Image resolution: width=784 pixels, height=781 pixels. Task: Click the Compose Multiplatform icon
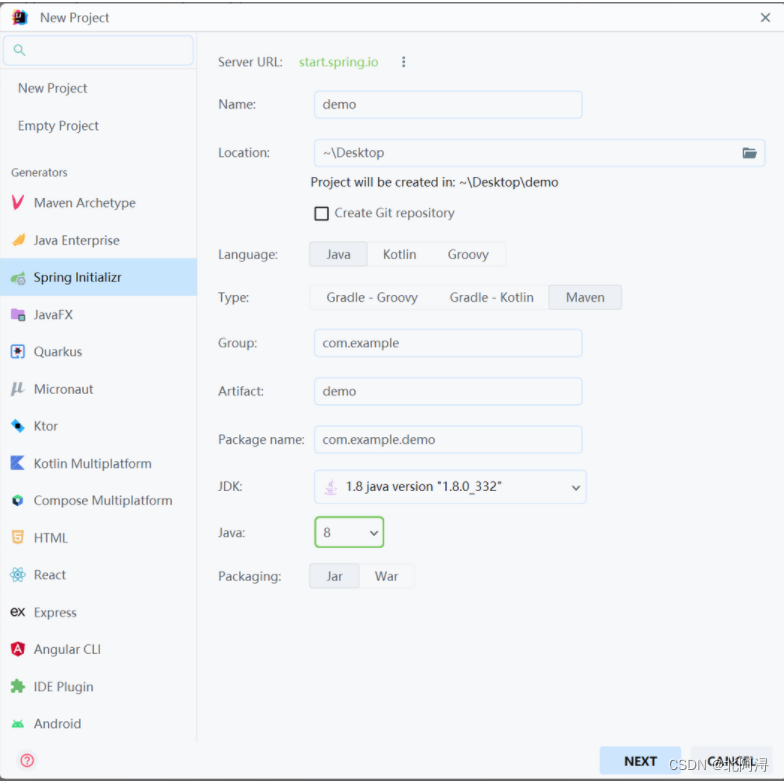tap(18, 500)
